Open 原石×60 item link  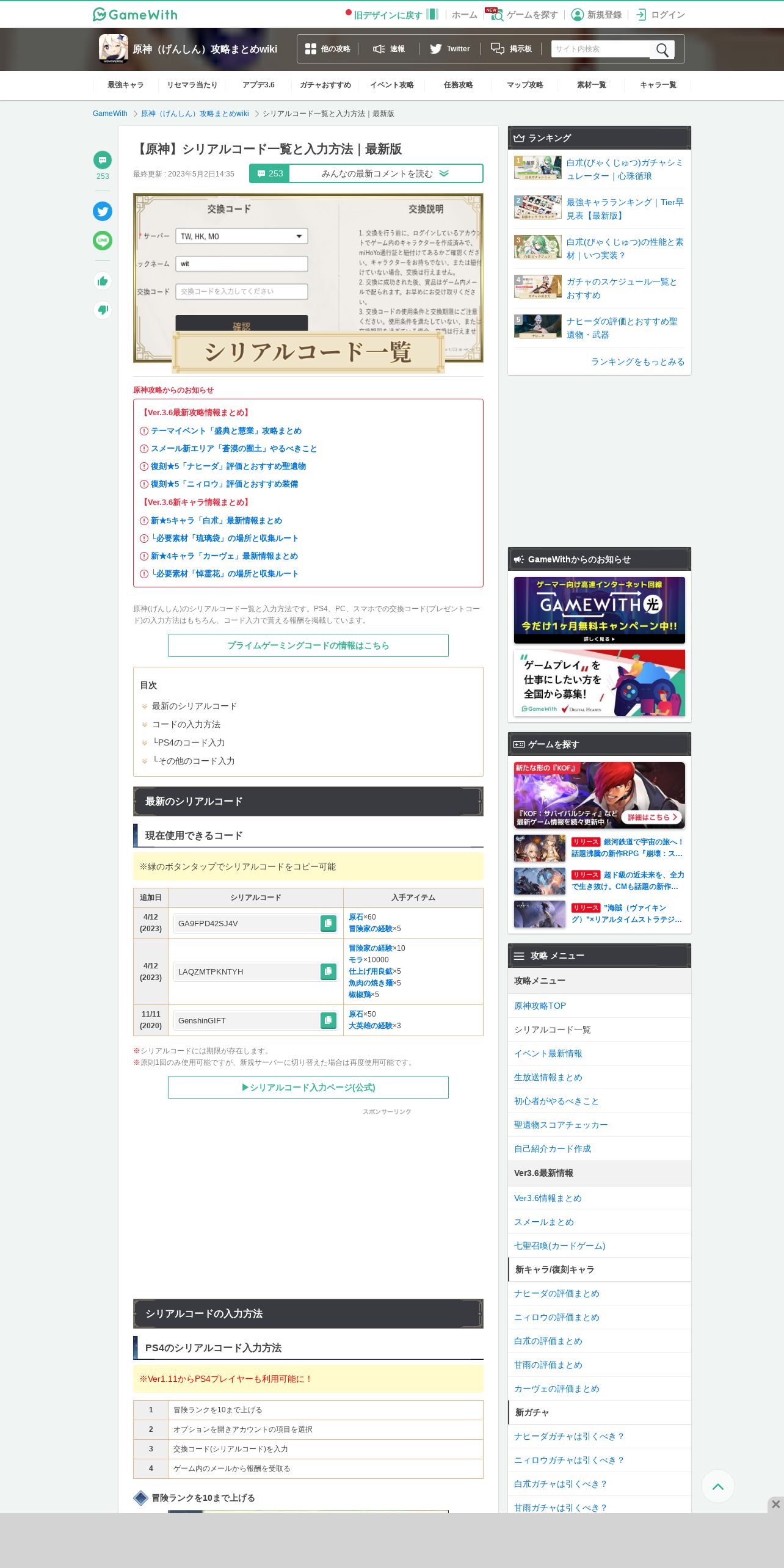pos(356,917)
